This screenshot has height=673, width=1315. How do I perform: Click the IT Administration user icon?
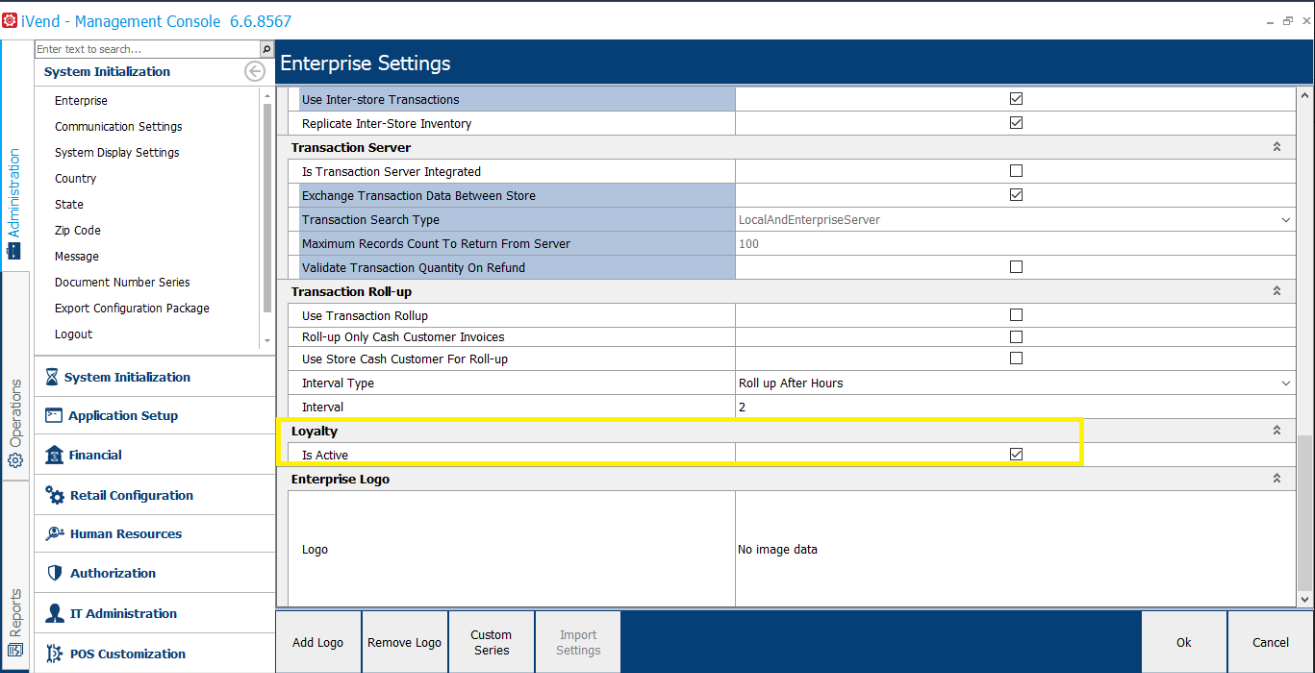pos(55,613)
